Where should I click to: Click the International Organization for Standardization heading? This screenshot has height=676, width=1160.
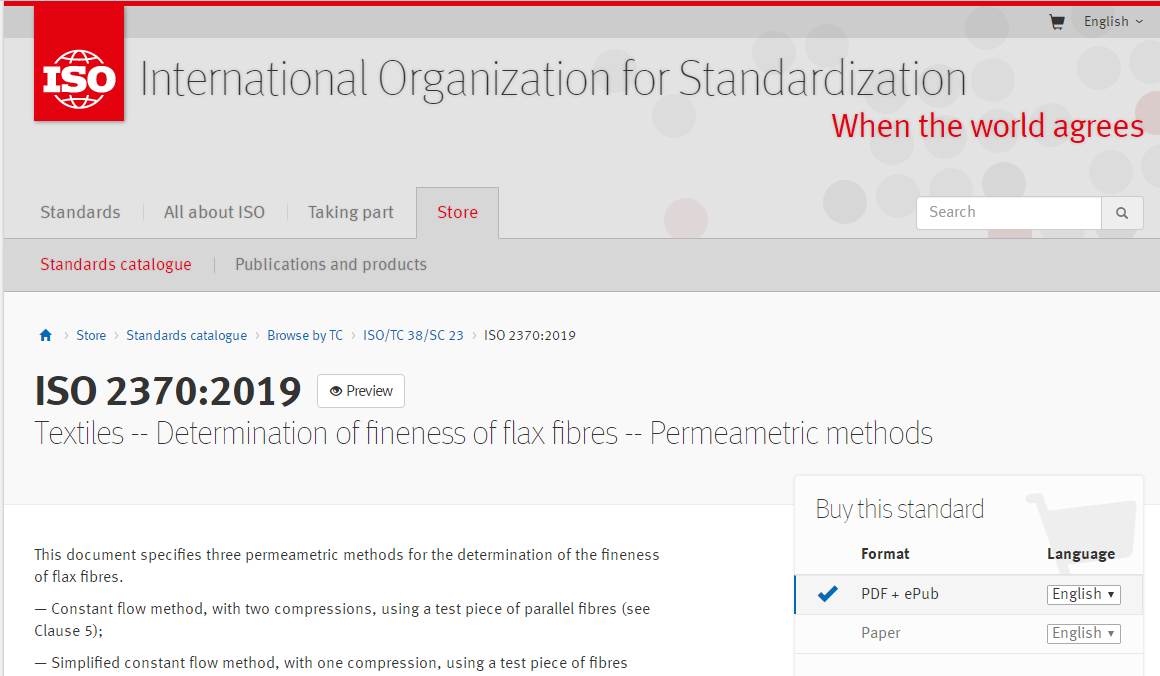(x=553, y=80)
